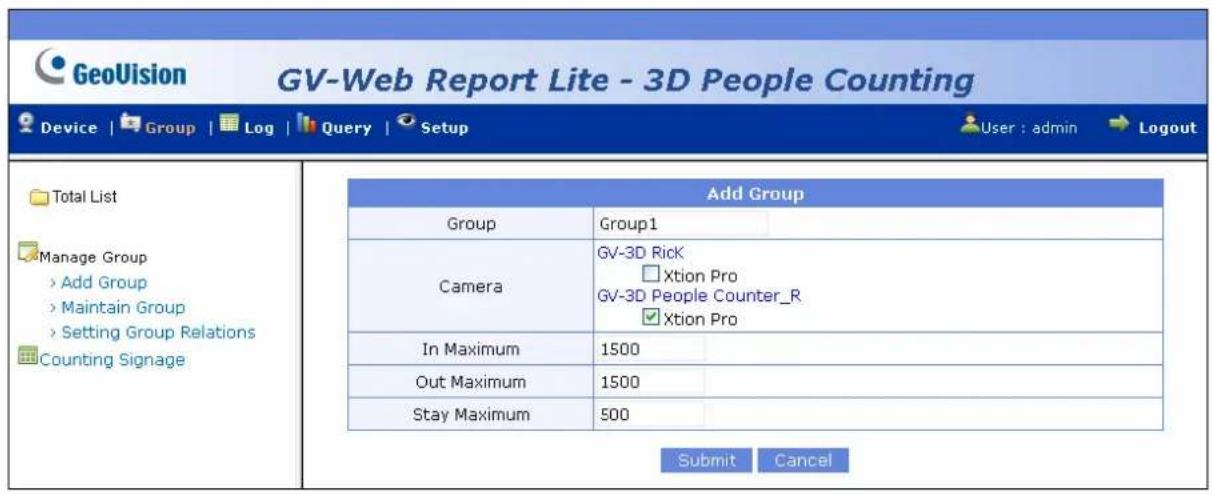The width and height of the screenshot is (1212, 495).
Task: Click the Stay Maximum input field
Action: pyautogui.click(x=650, y=413)
